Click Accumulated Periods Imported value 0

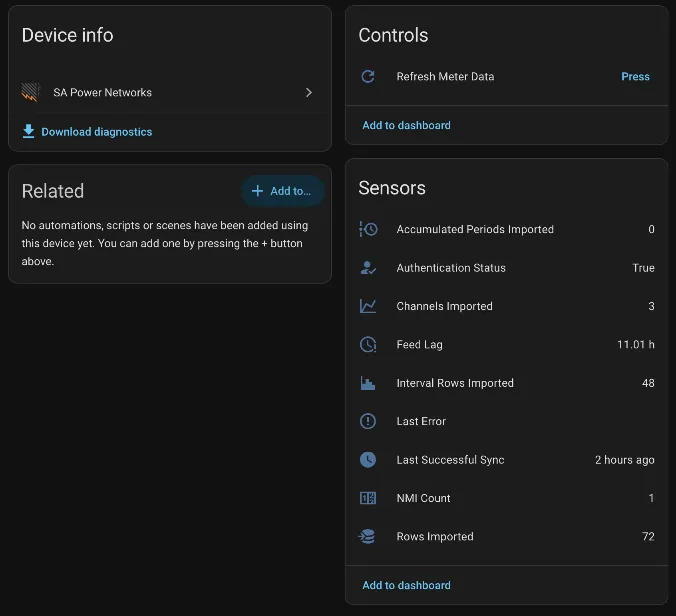pos(651,229)
